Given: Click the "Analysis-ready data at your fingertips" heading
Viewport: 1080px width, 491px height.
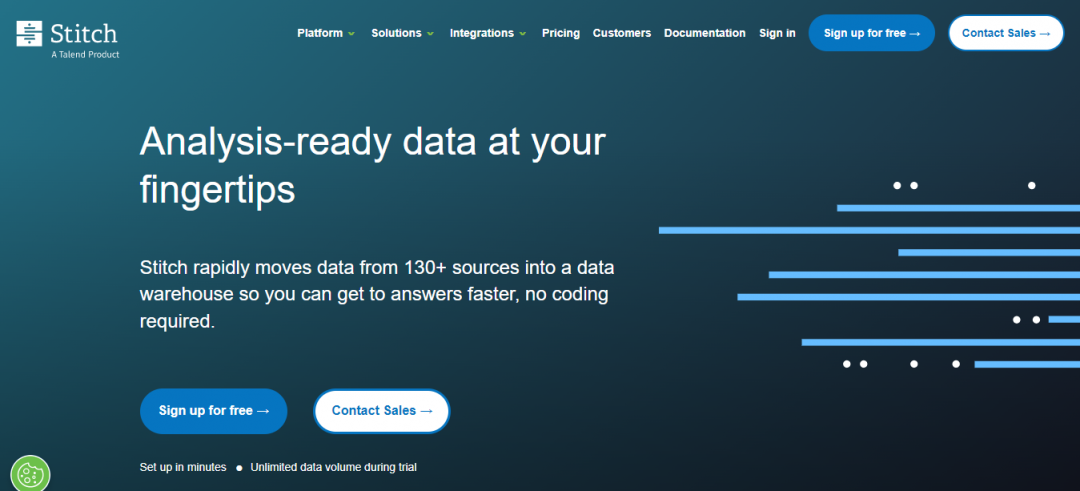Looking at the screenshot, I should [372, 165].
